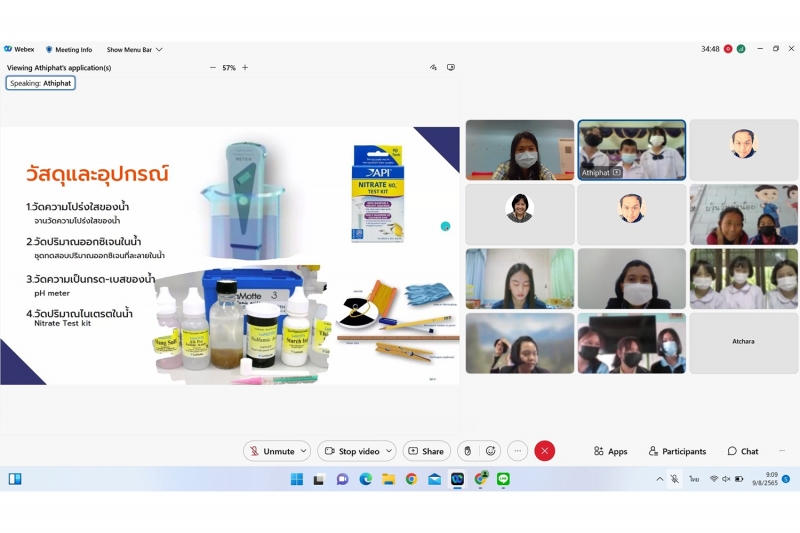This screenshot has width=800, height=533.
Task: Expand the Show Menu Bar chevron
Action: 159,49
